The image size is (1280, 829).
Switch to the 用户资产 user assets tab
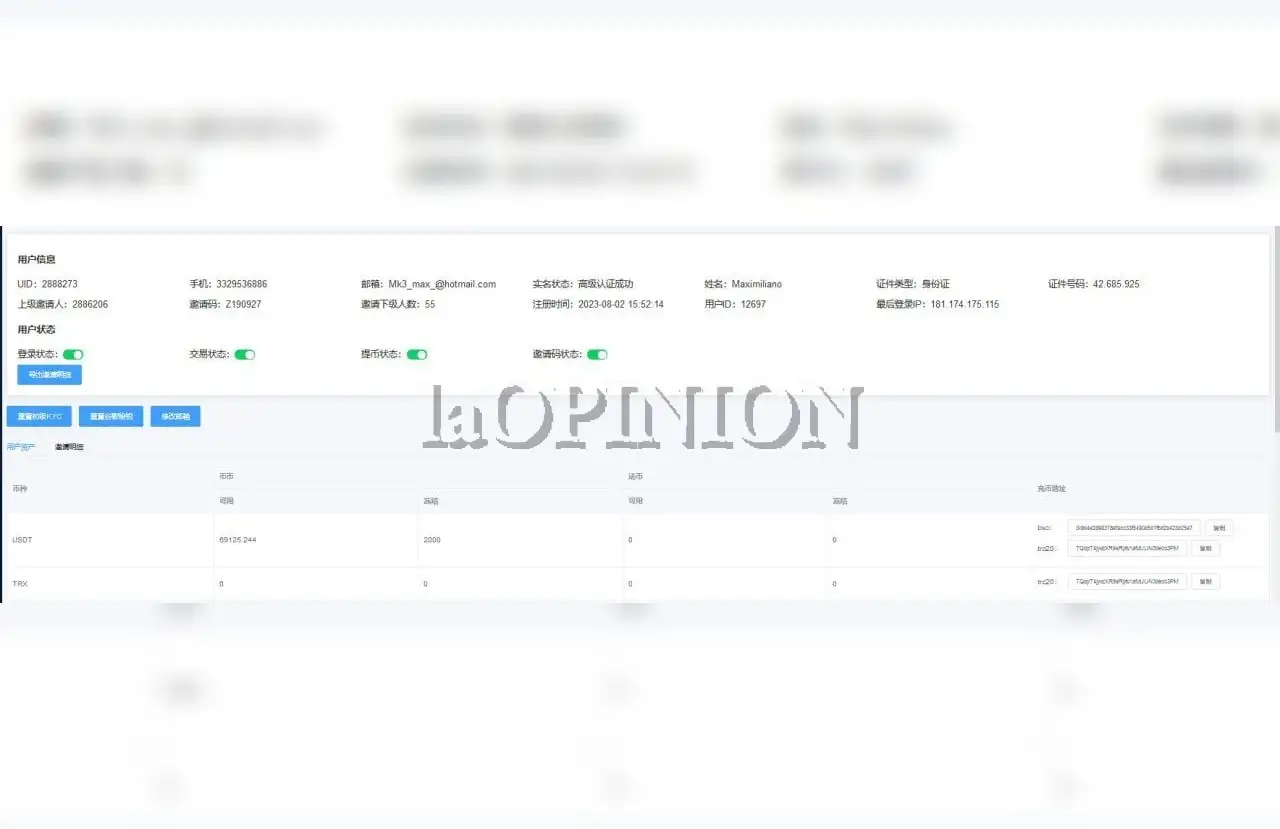(21, 447)
